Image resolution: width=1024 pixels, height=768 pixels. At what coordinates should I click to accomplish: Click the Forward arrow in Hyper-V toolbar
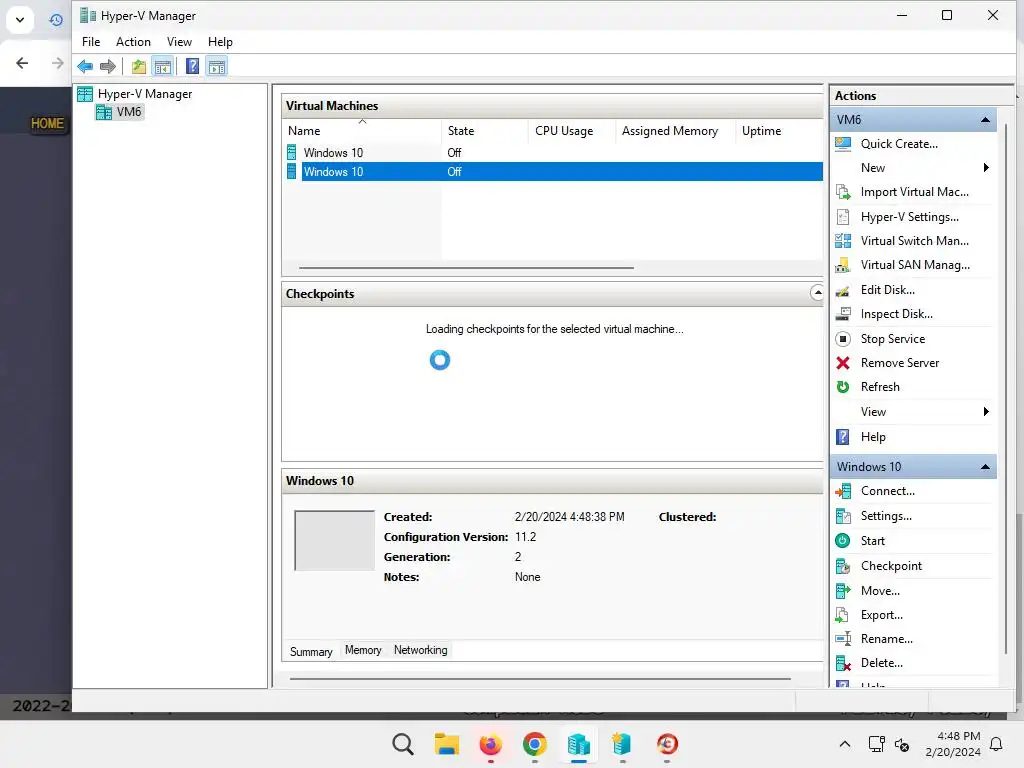coord(108,66)
